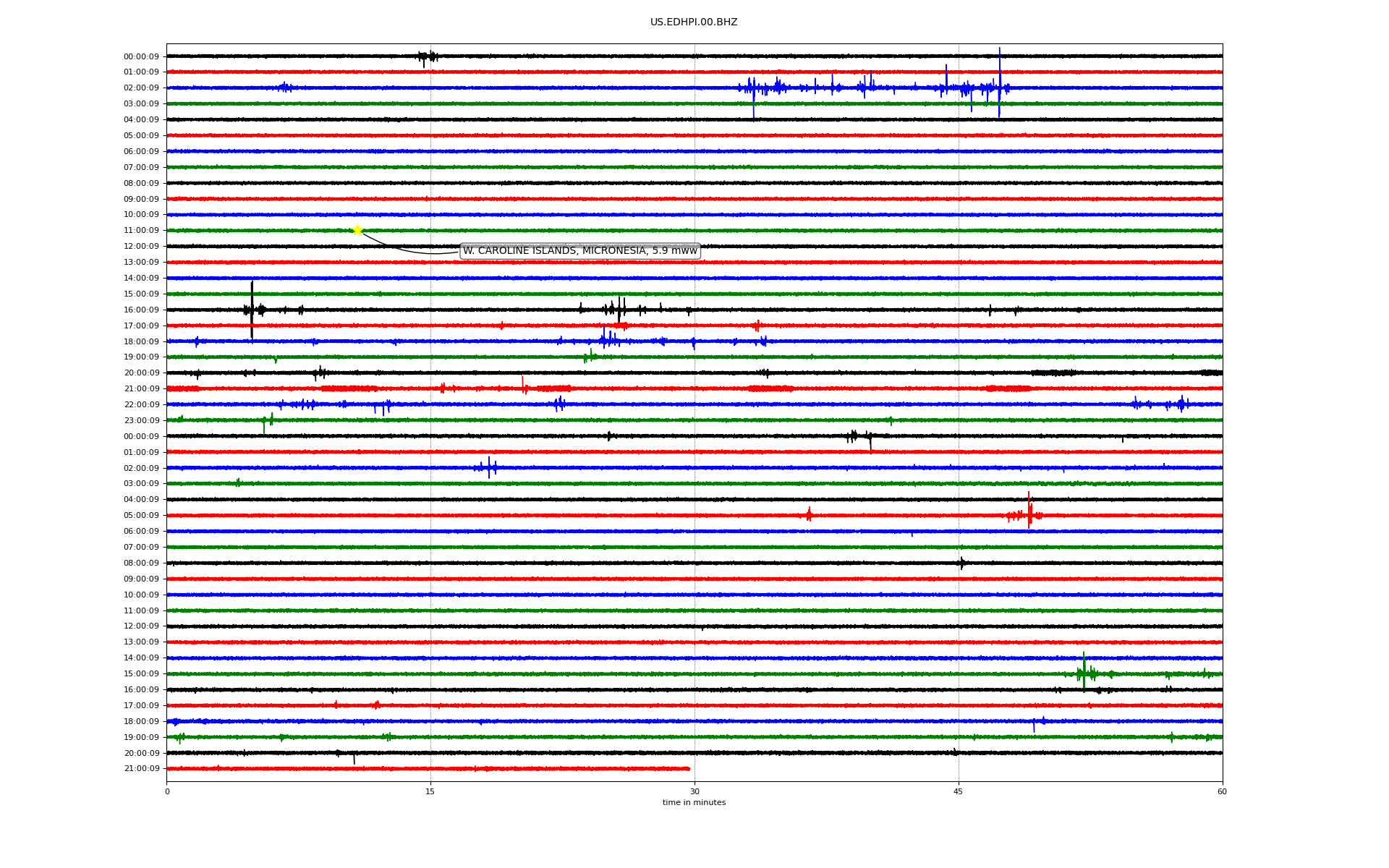This screenshot has width=1389, height=868.
Task: Click the first 00:00:09 row label
Action: pyautogui.click(x=141, y=56)
